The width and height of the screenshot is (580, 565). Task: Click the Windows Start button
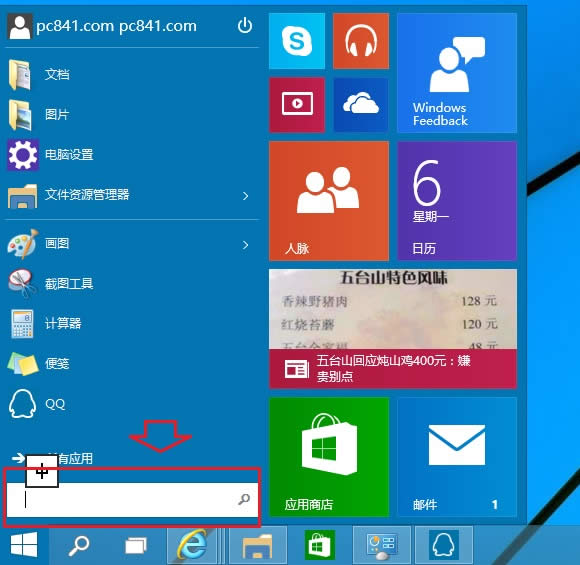pos(24,545)
